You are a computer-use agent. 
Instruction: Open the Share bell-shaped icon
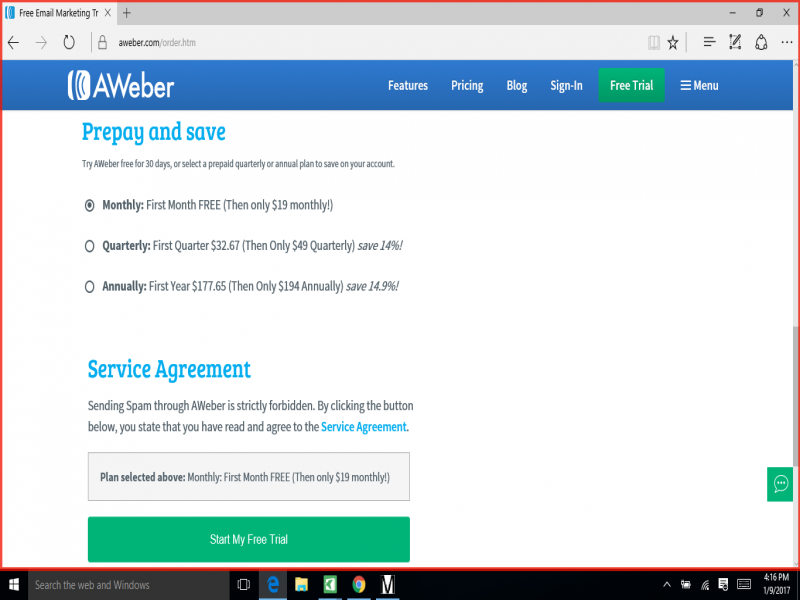(x=761, y=42)
